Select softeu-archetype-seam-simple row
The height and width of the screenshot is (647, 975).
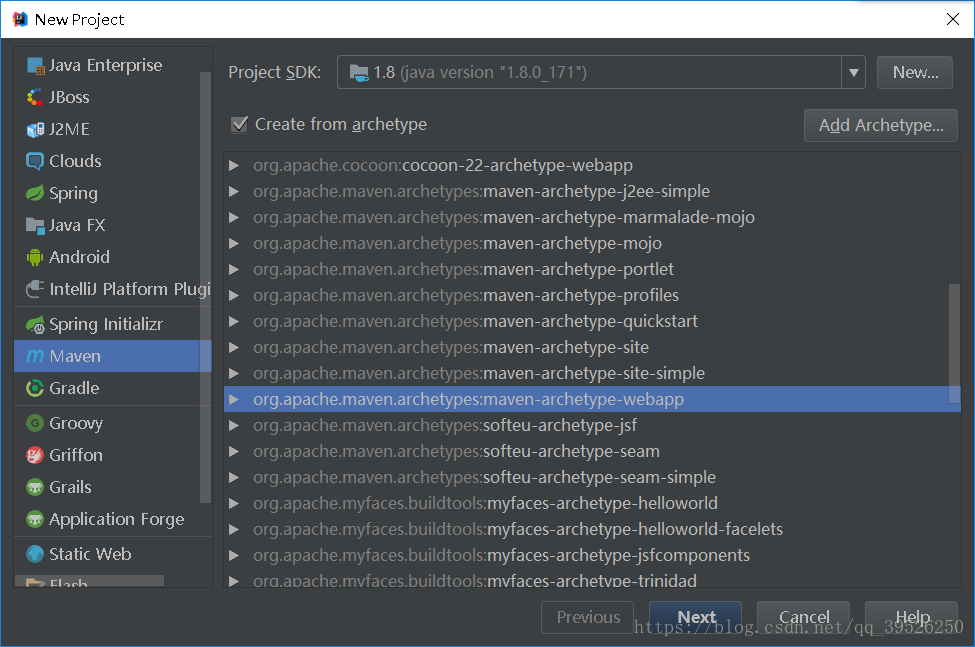pos(592,478)
